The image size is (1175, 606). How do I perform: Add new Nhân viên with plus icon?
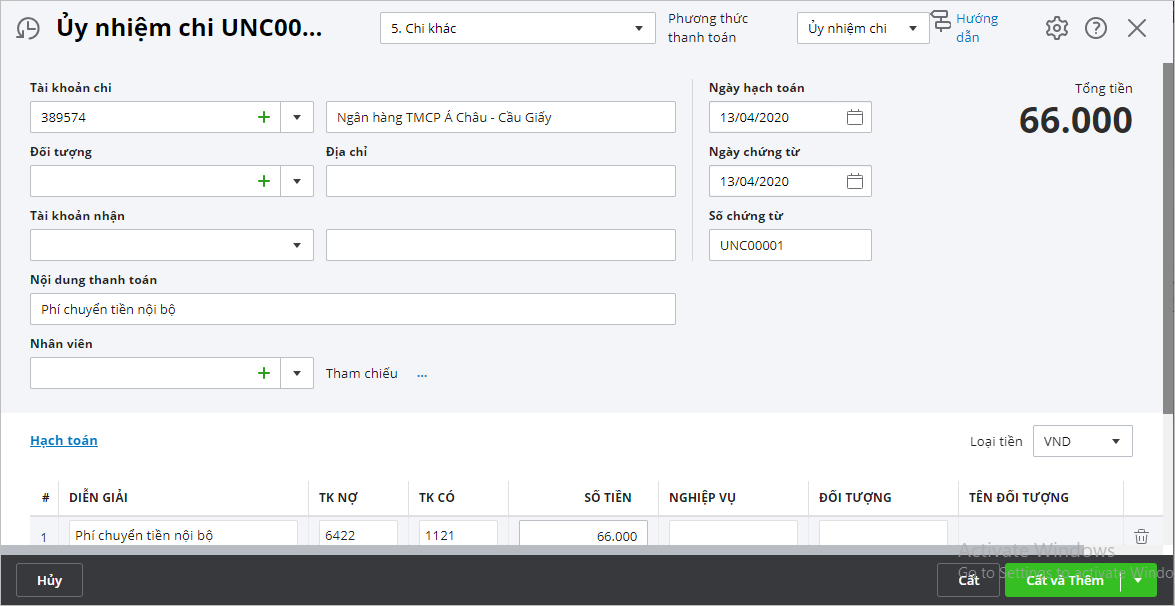[264, 373]
